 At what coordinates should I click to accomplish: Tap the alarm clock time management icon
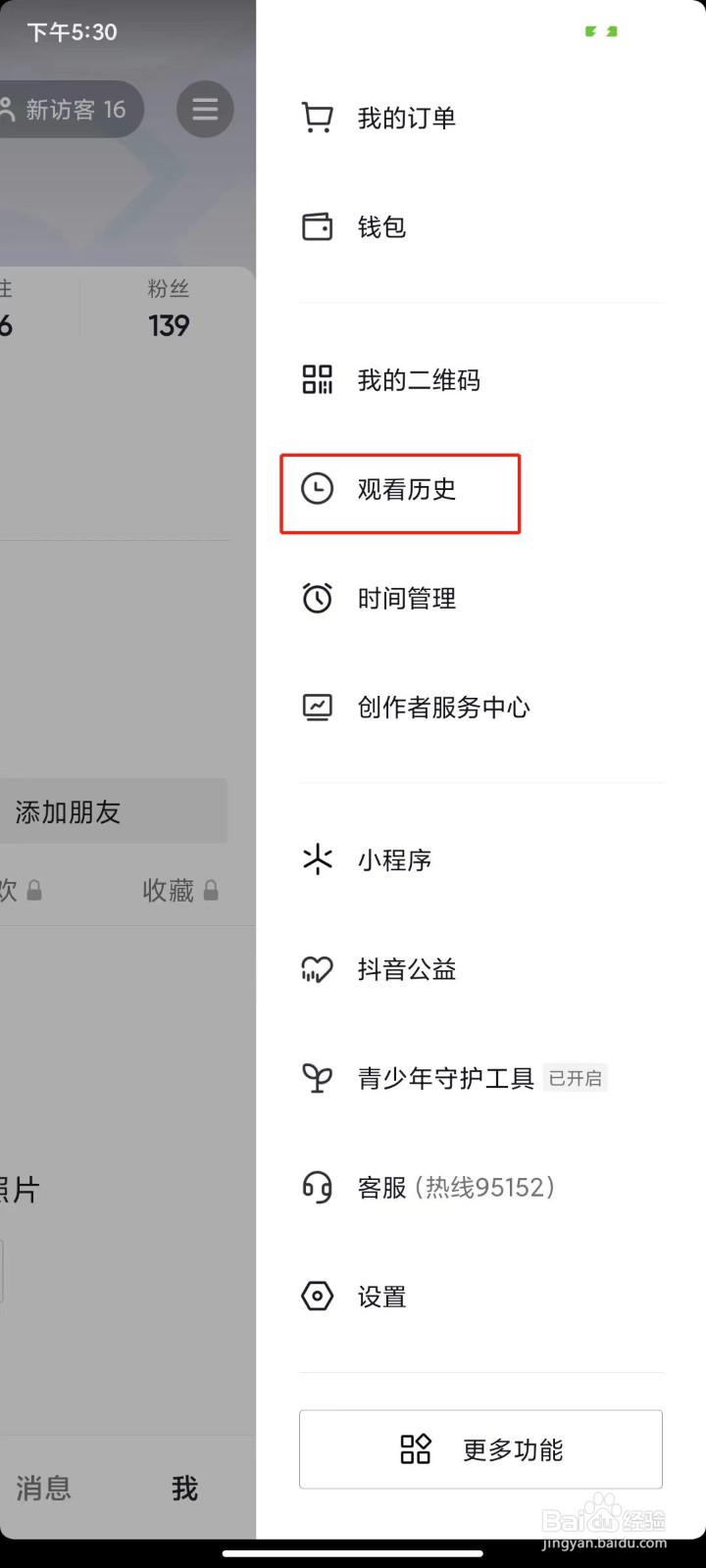pyautogui.click(x=317, y=598)
